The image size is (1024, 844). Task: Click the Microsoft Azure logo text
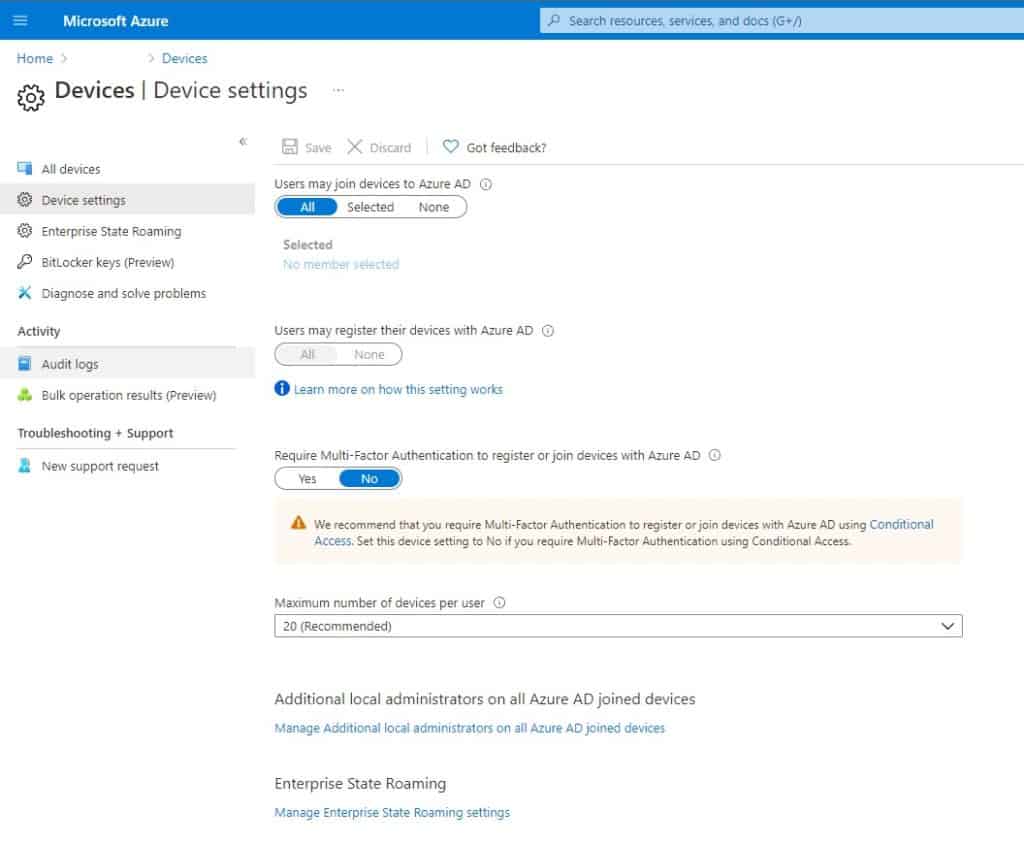(116, 21)
